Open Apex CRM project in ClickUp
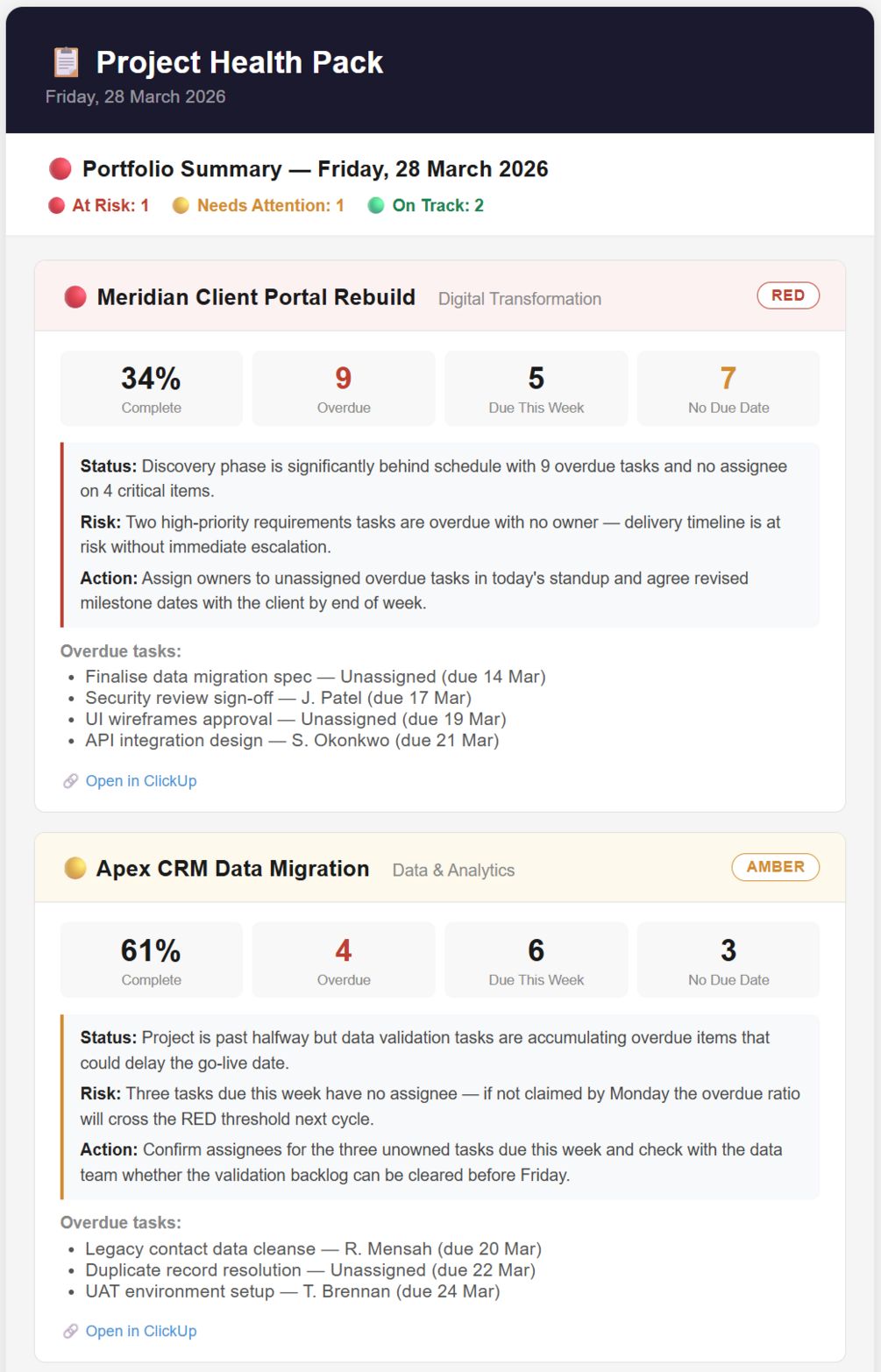Screen dimensions: 881x1372 [140, 1331]
